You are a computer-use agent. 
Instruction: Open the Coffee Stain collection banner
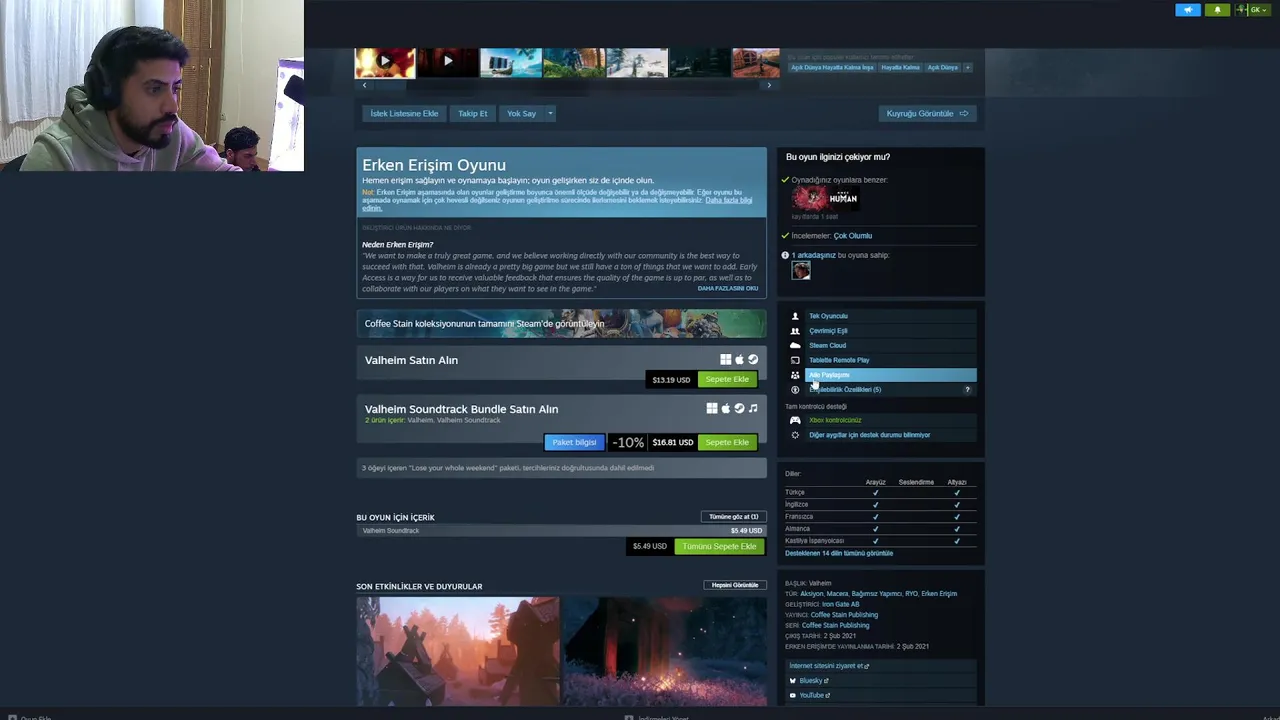click(561, 324)
